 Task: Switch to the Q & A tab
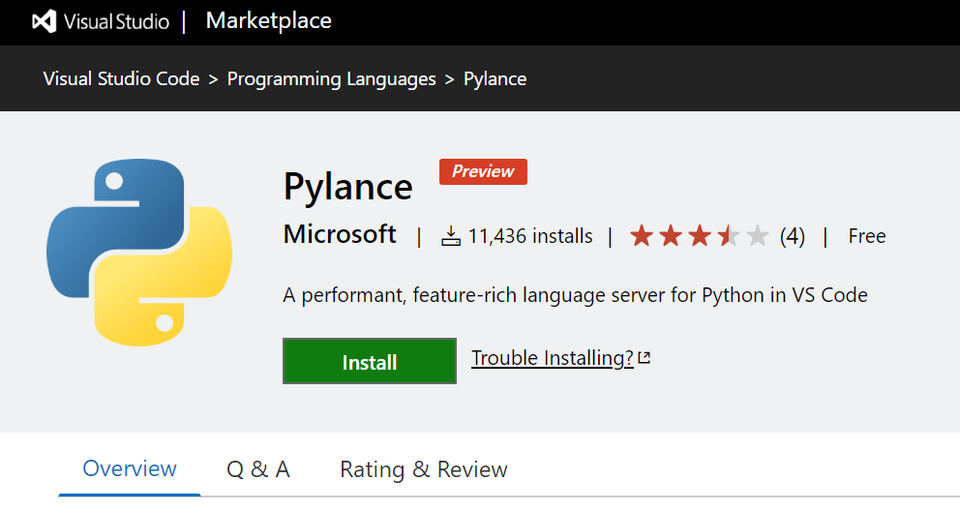coord(258,469)
